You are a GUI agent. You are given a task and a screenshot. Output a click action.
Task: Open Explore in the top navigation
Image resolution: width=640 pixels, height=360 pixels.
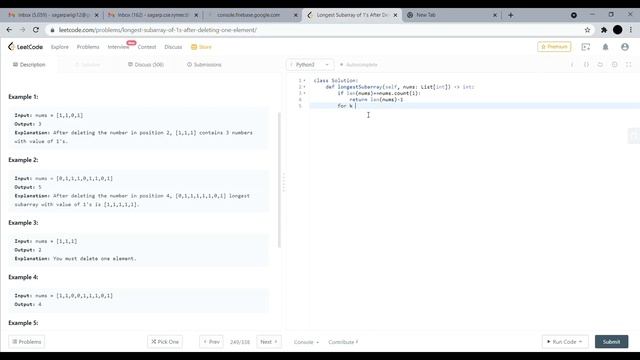click(60, 47)
